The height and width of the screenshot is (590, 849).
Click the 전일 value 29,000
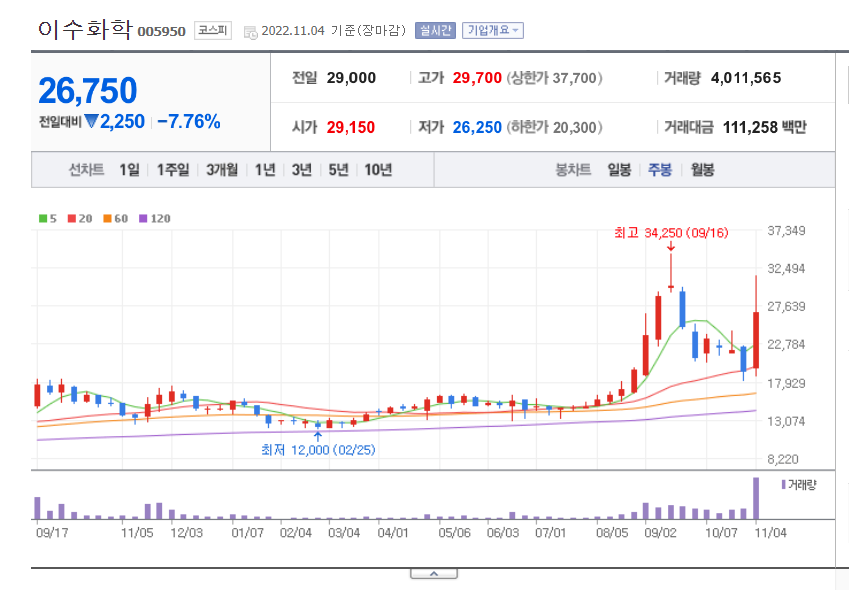tap(351, 78)
